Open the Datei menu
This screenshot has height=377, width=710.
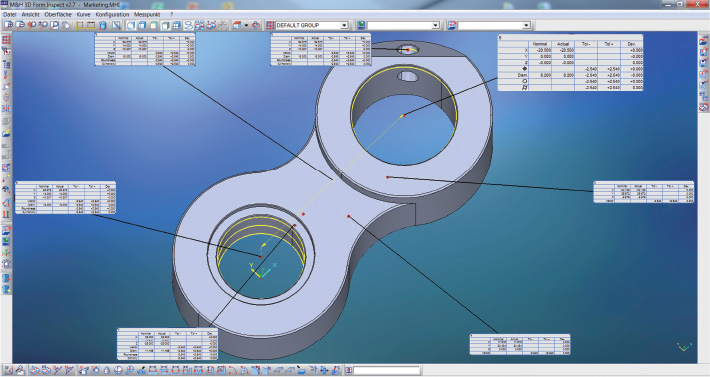10,14
